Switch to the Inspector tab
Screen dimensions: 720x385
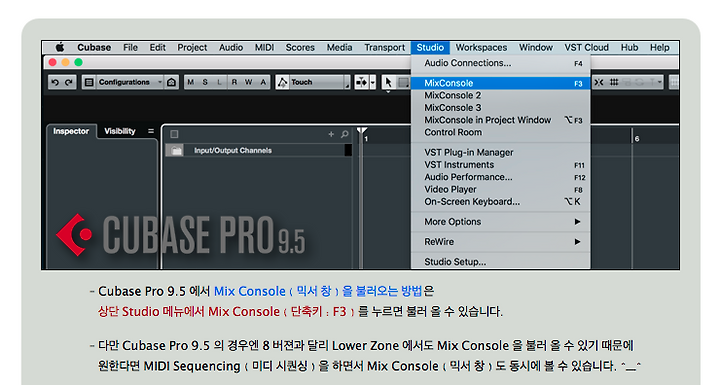tap(71, 131)
